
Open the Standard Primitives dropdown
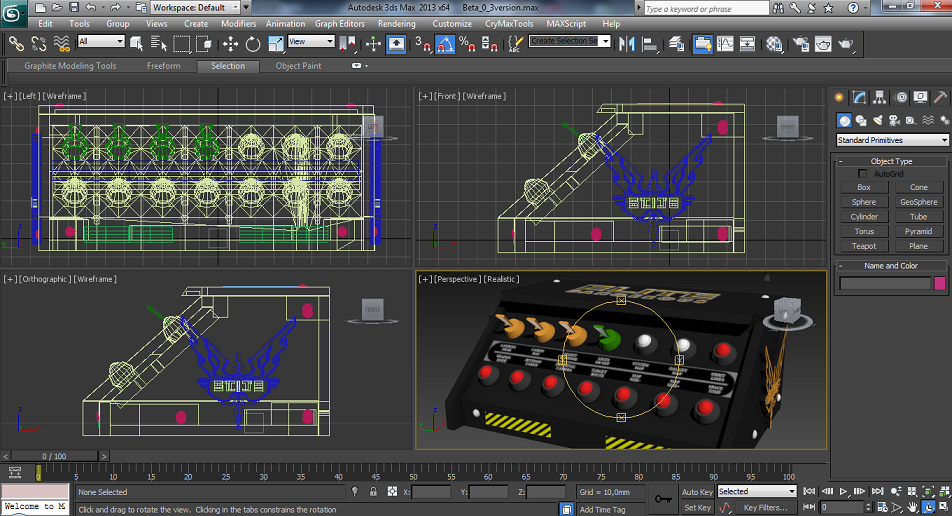tap(892, 140)
